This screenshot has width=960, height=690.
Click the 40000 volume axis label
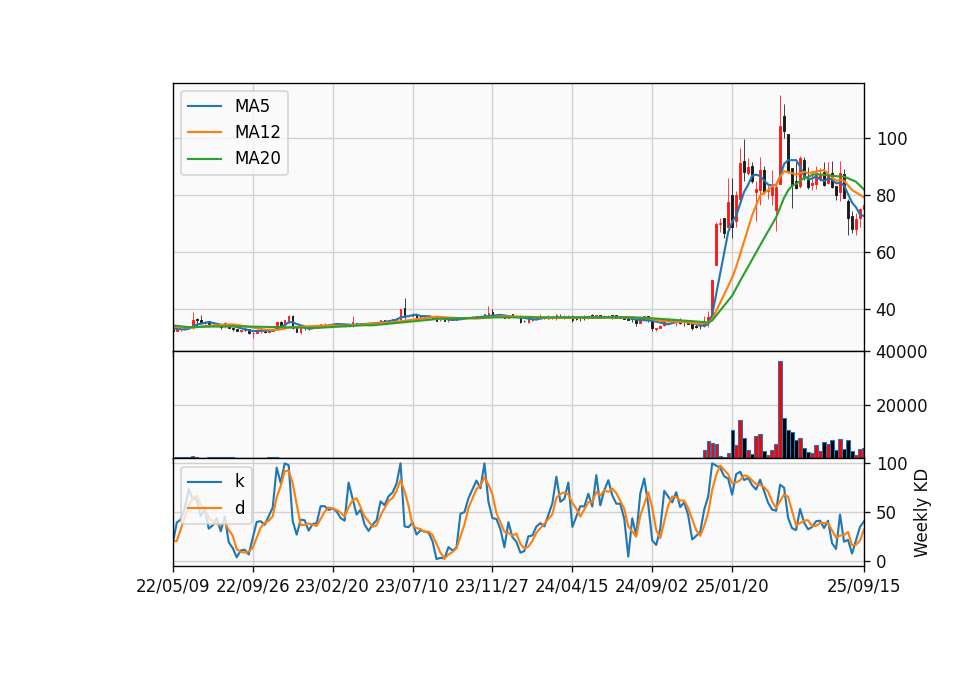pos(902,352)
